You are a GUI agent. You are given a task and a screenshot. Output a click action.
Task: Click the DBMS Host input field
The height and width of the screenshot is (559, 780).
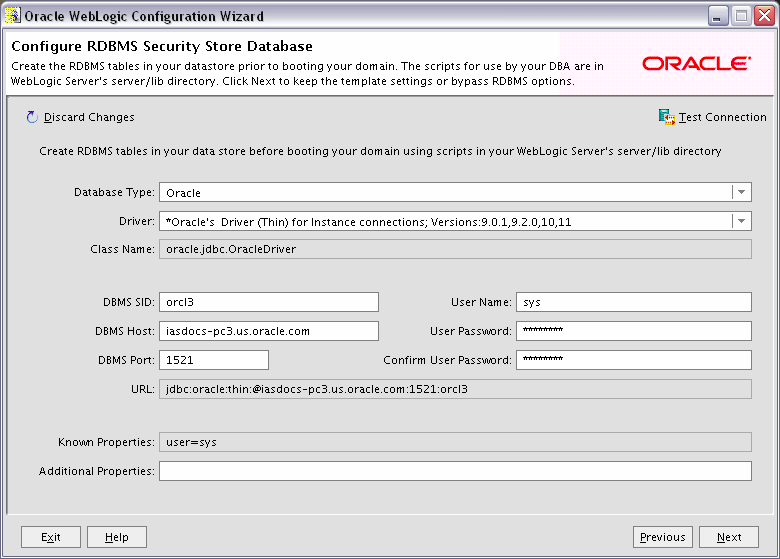(x=269, y=331)
